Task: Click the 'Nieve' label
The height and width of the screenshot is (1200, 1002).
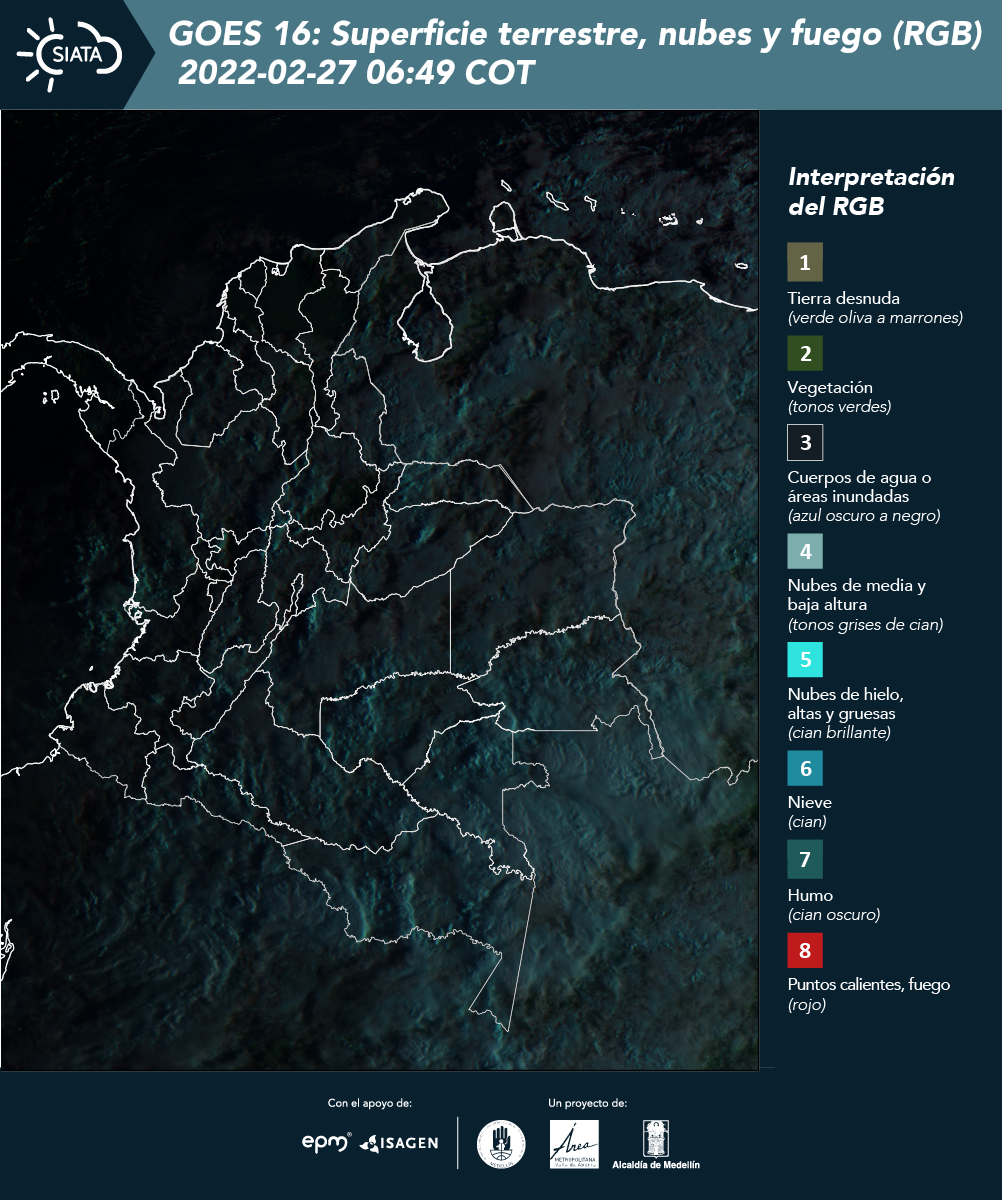Action: [810, 802]
